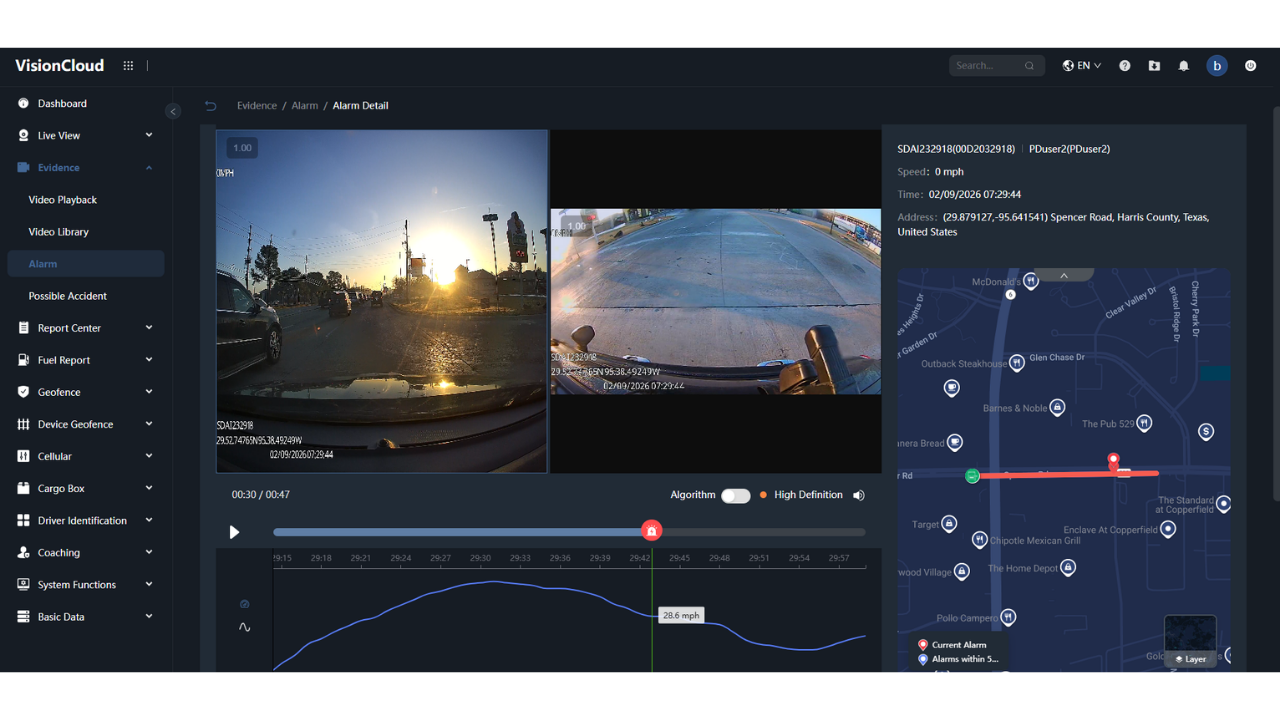The image size is (1280, 720).
Task: Open the EN language dropdown
Action: [x=1082, y=66]
